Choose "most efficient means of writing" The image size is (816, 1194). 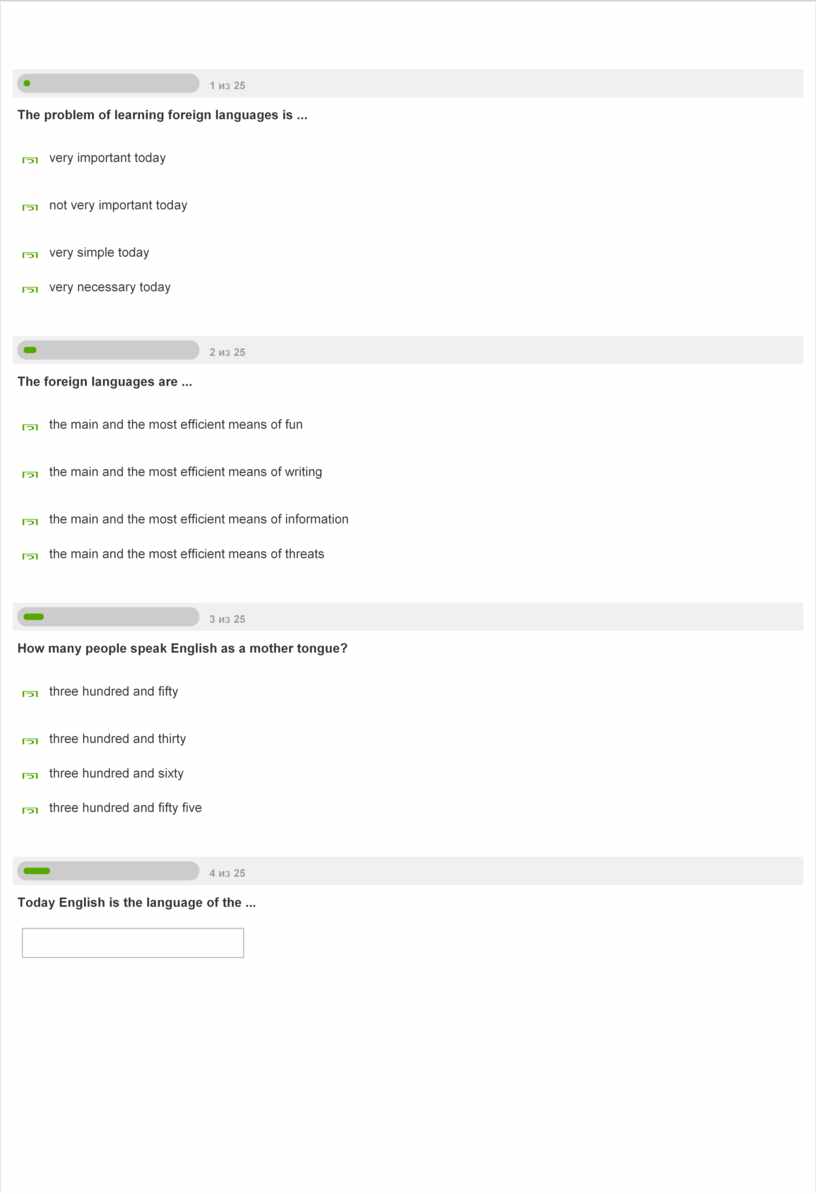(30, 473)
